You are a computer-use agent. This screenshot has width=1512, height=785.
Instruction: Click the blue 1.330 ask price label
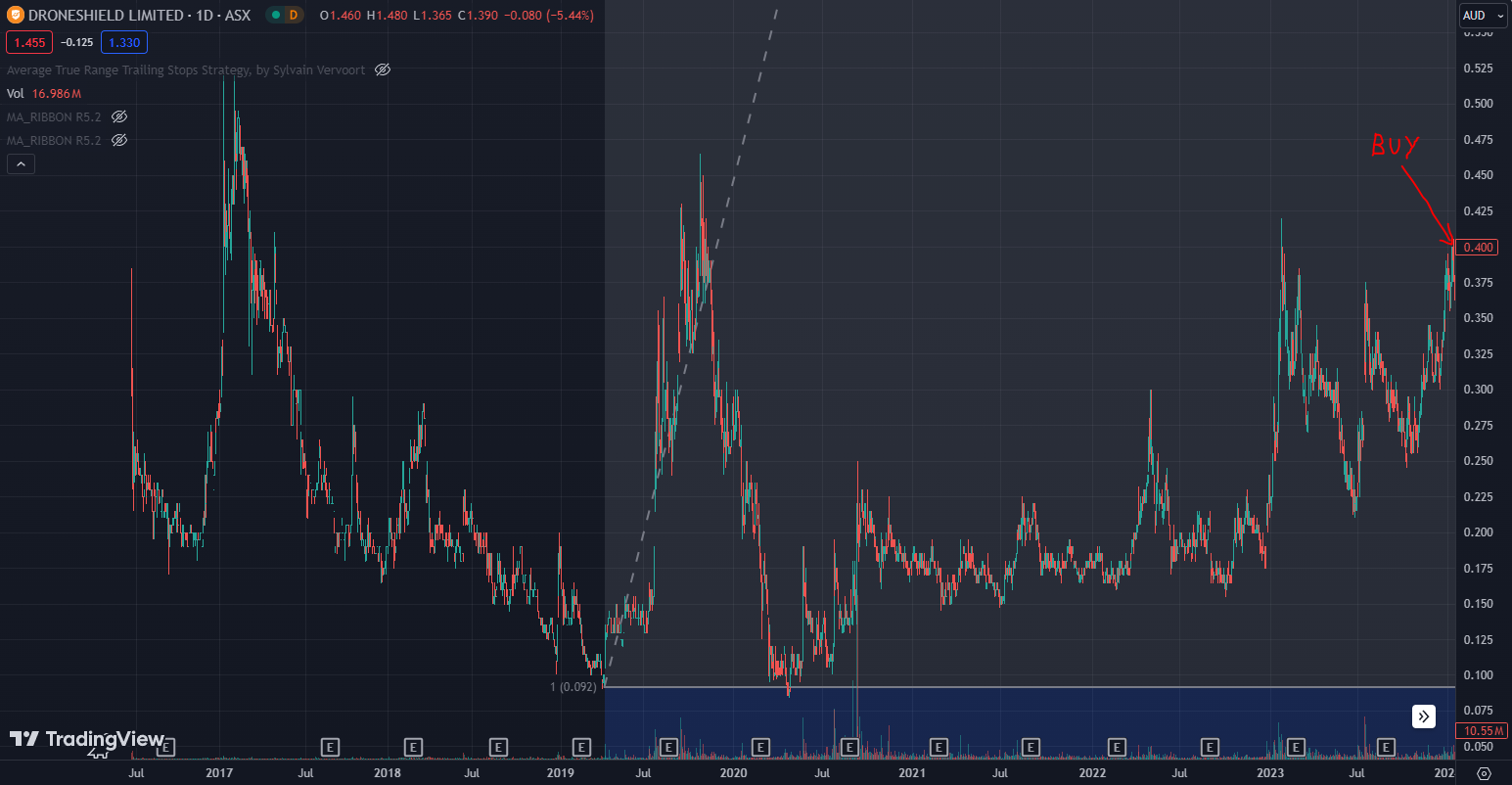click(123, 42)
